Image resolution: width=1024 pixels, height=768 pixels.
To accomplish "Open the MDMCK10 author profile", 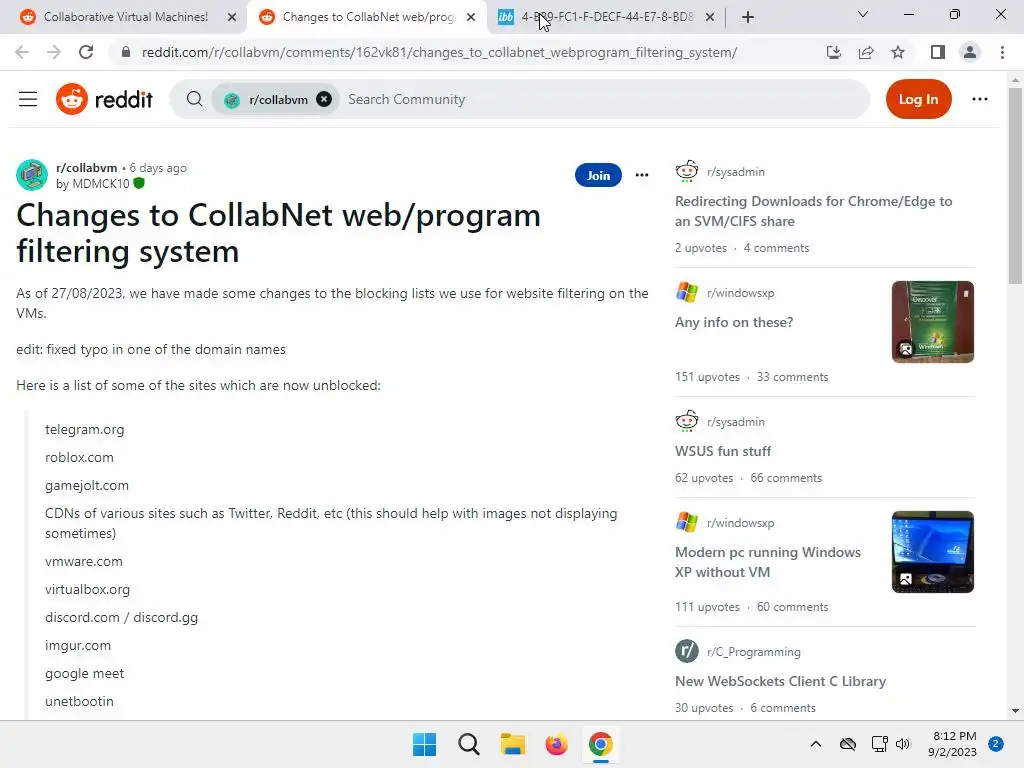I will [101, 184].
